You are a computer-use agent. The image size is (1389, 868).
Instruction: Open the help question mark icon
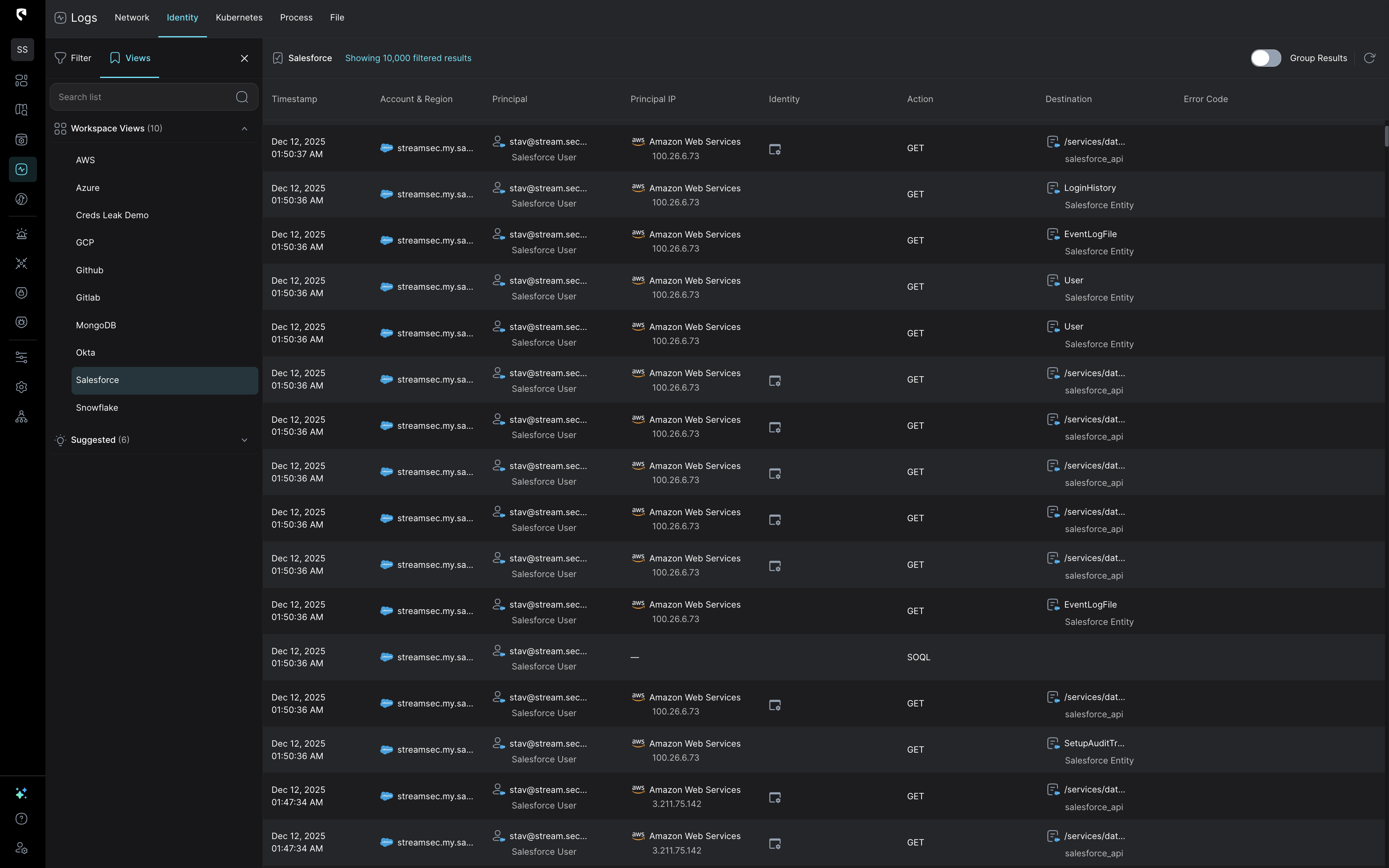point(21,819)
